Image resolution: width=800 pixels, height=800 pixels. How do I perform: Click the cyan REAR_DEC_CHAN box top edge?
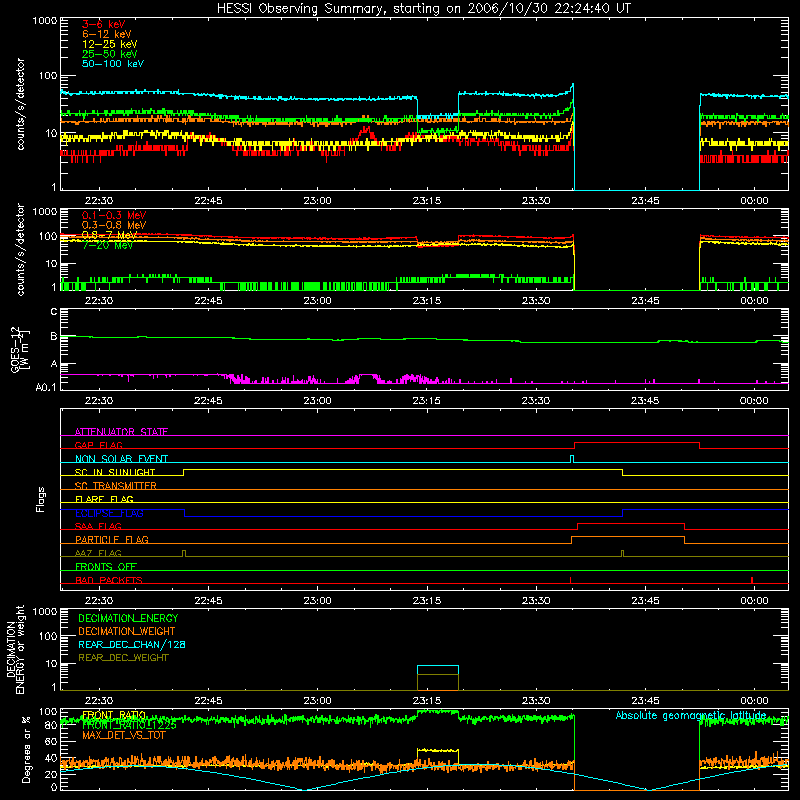[438, 666]
